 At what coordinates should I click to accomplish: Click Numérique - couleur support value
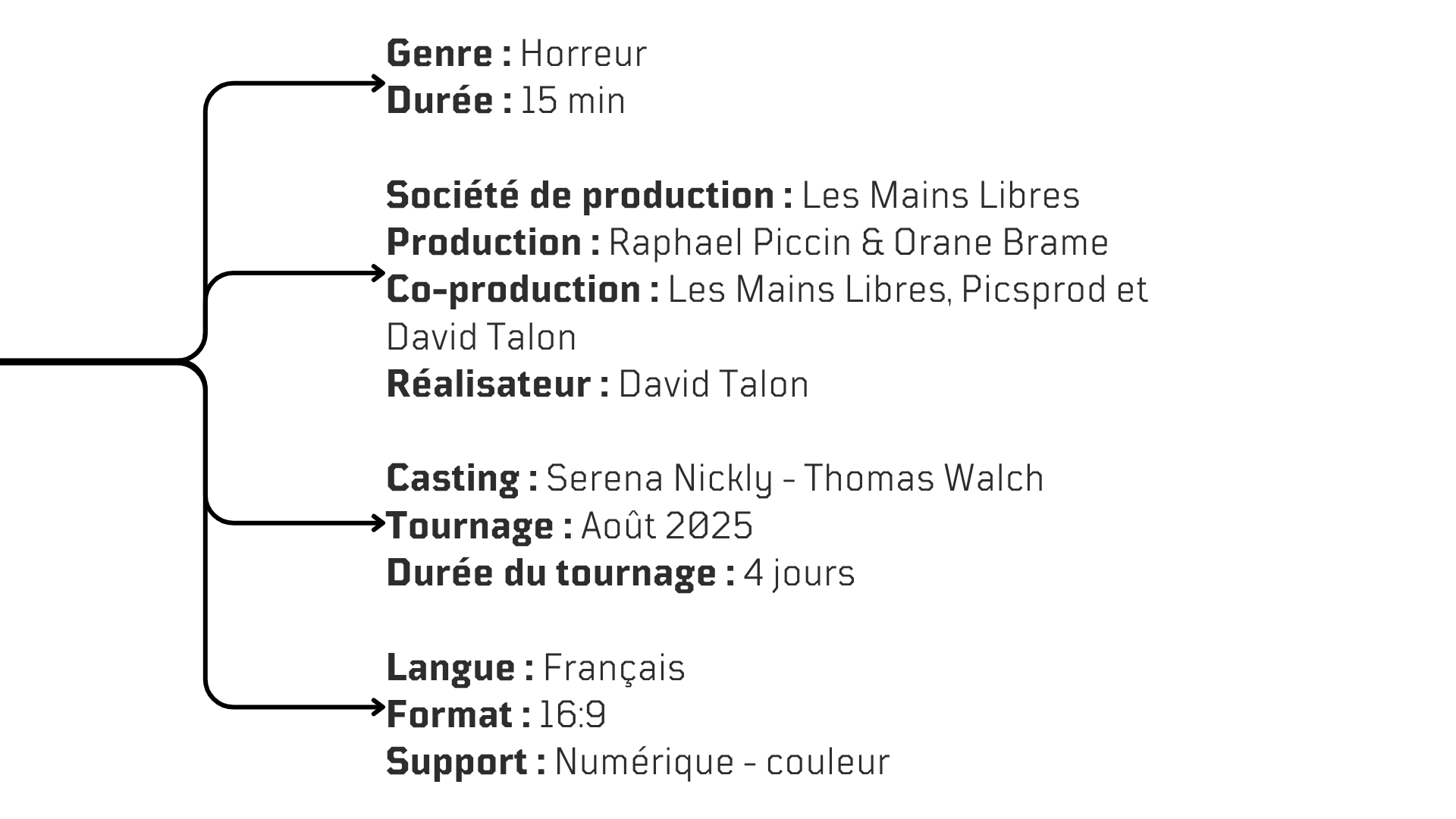point(722,763)
